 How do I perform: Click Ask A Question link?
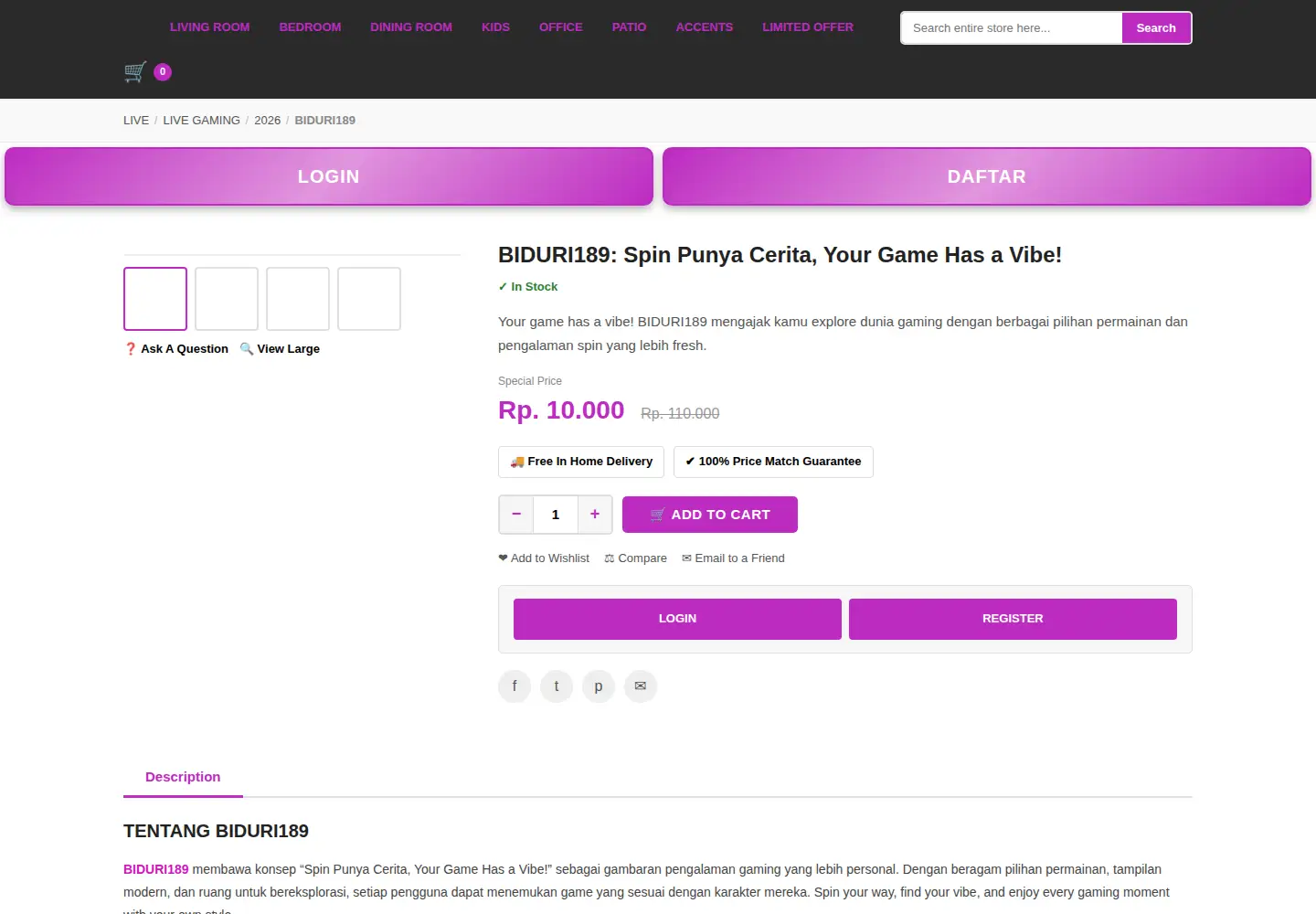point(176,349)
